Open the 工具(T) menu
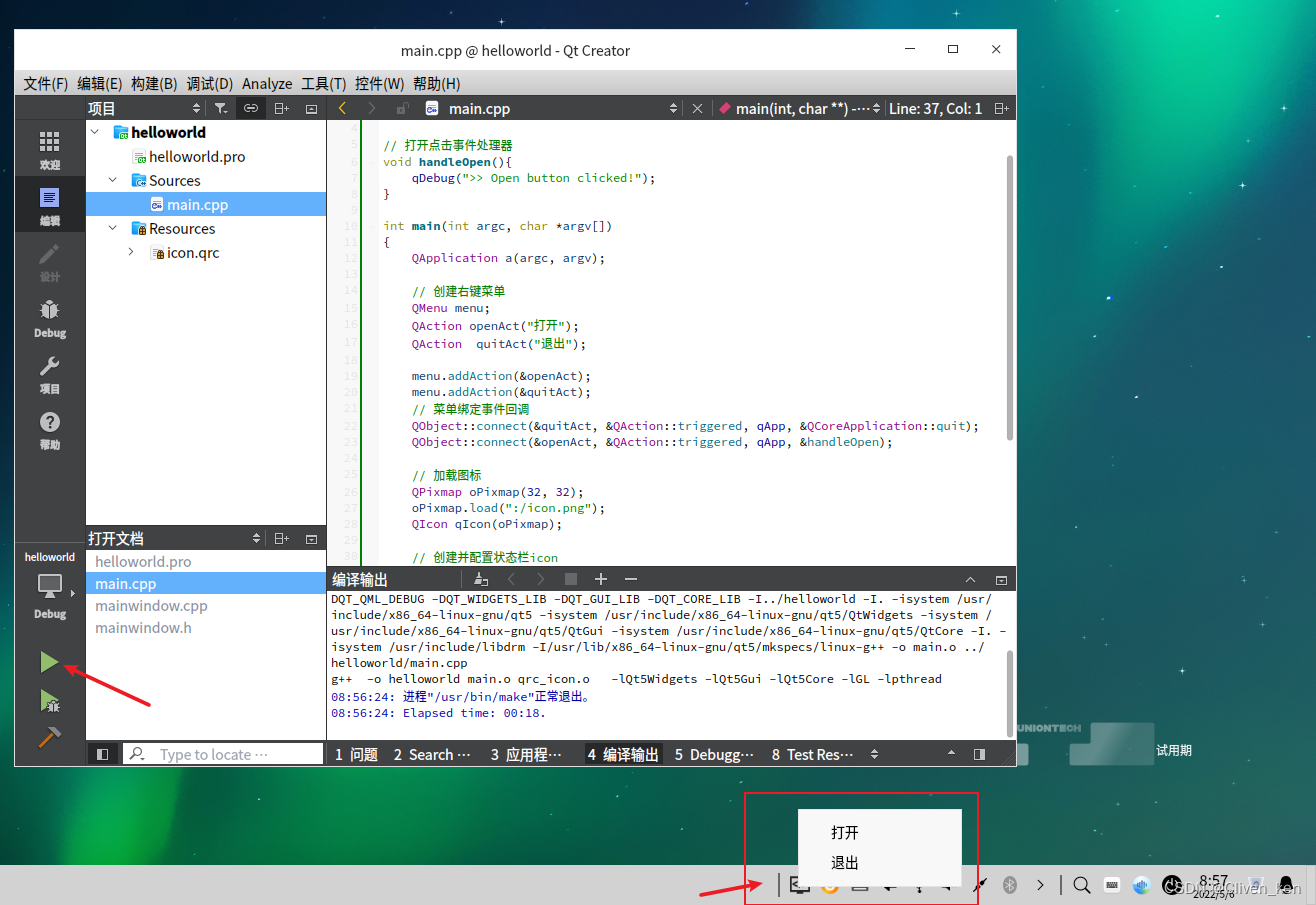The image size is (1316, 905). tap(324, 83)
